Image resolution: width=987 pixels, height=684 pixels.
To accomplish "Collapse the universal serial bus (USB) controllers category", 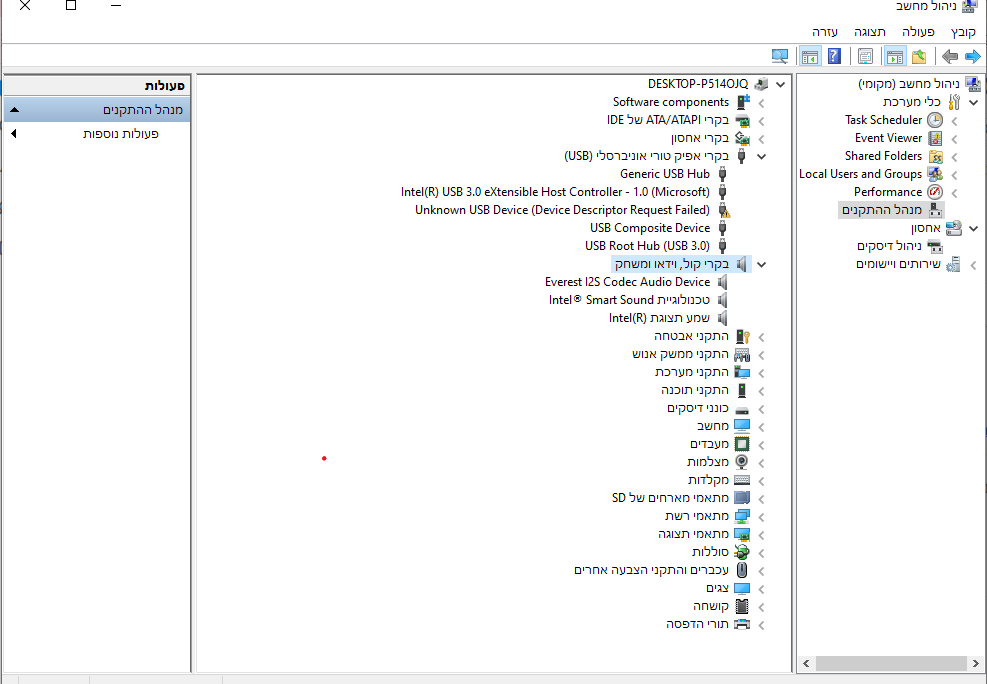I will point(762,156).
